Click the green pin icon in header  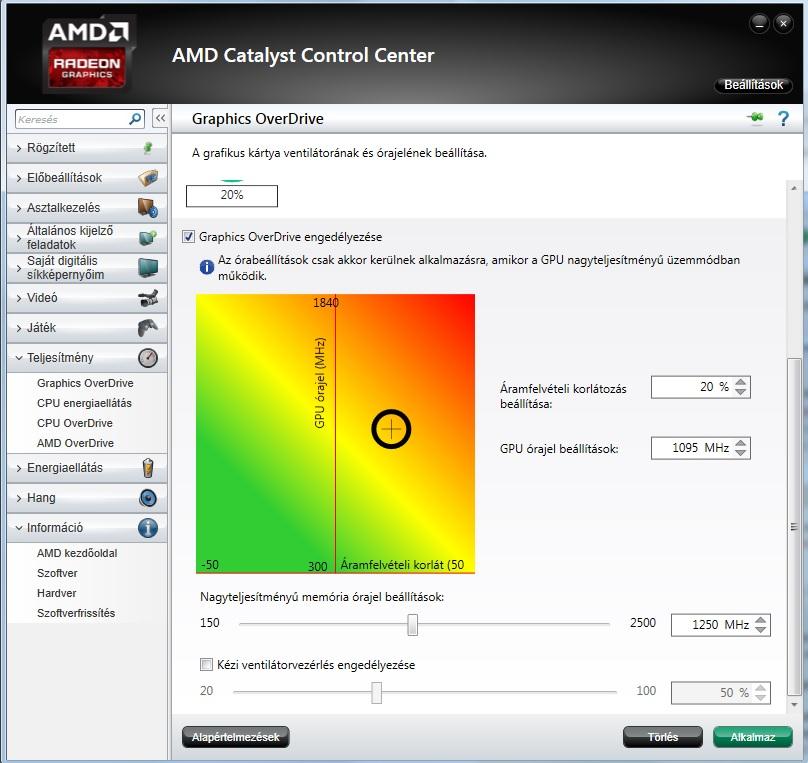tap(755, 118)
